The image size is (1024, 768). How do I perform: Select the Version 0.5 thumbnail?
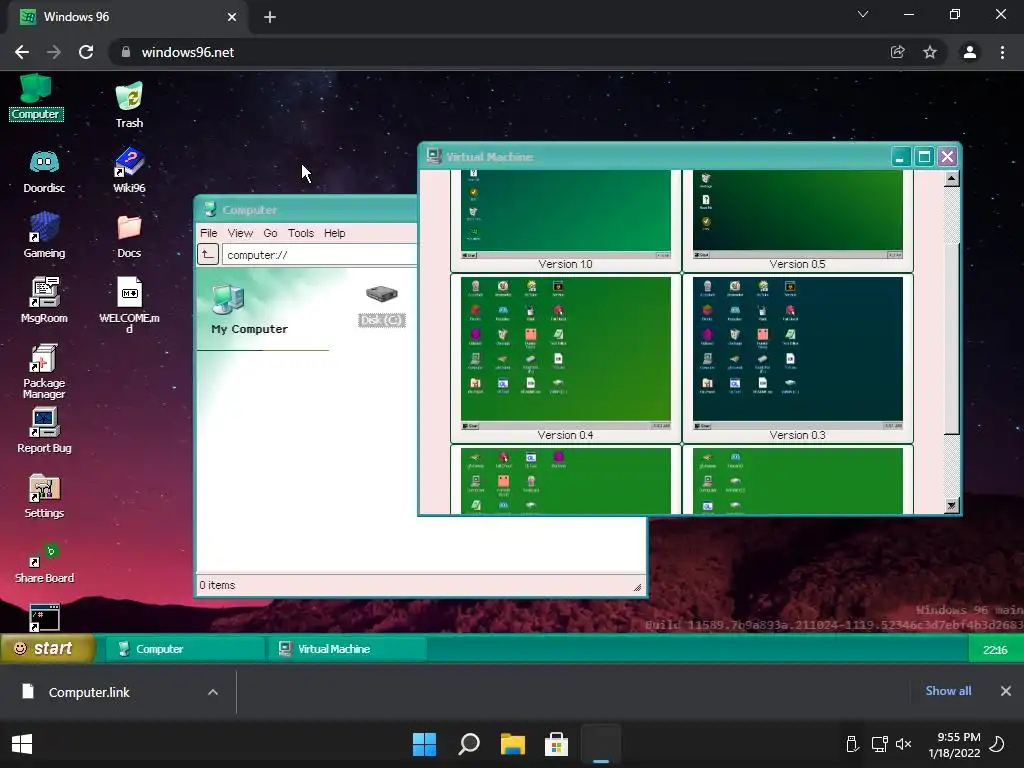pyautogui.click(x=797, y=221)
